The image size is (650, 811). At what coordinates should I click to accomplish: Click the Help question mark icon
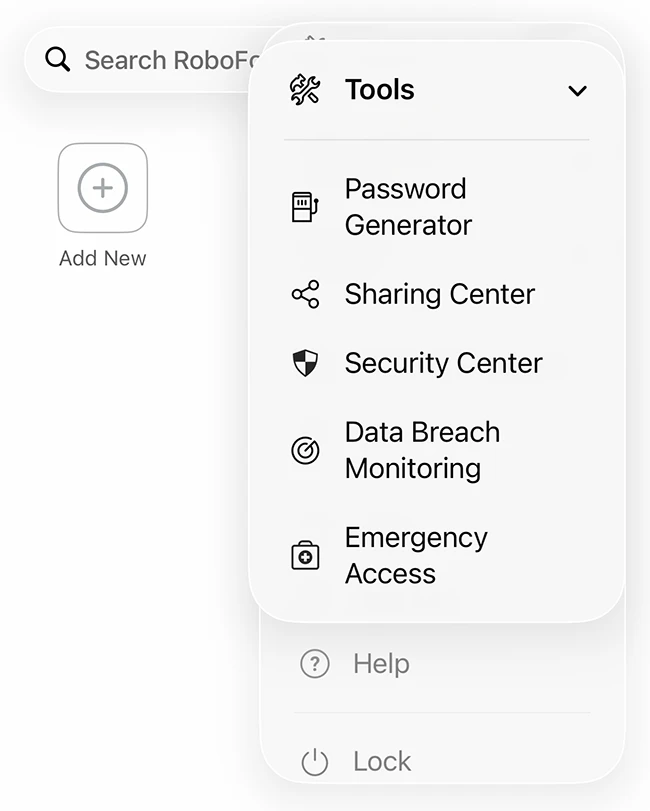pyautogui.click(x=315, y=664)
